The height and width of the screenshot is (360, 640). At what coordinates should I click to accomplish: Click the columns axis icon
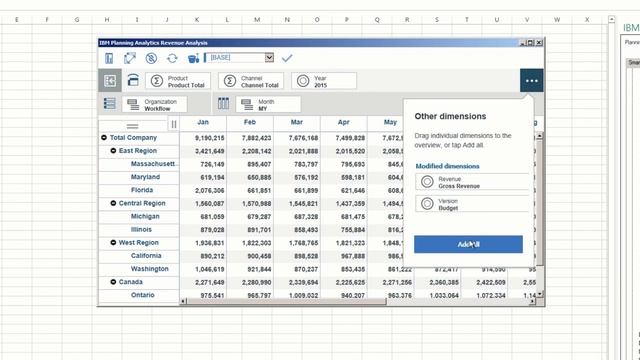click(x=223, y=103)
